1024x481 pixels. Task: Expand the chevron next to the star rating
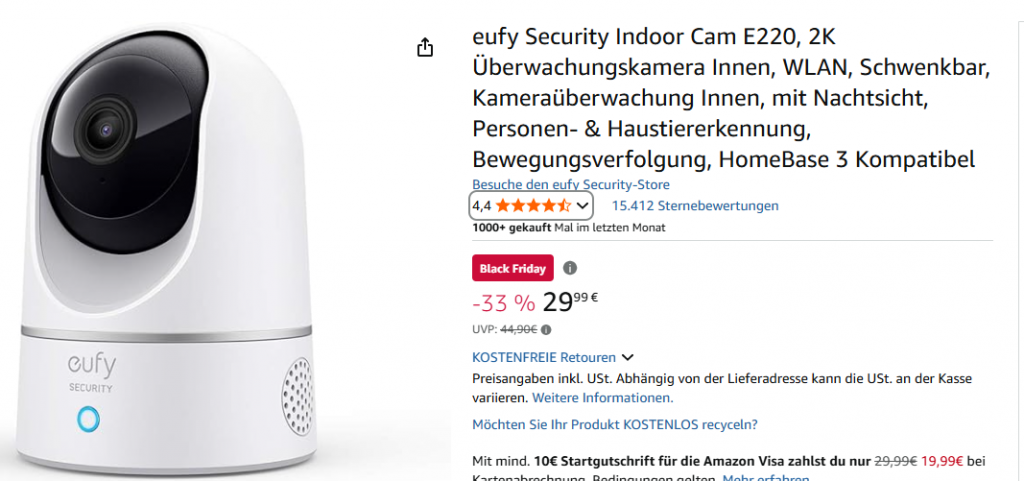tap(583, 206)
